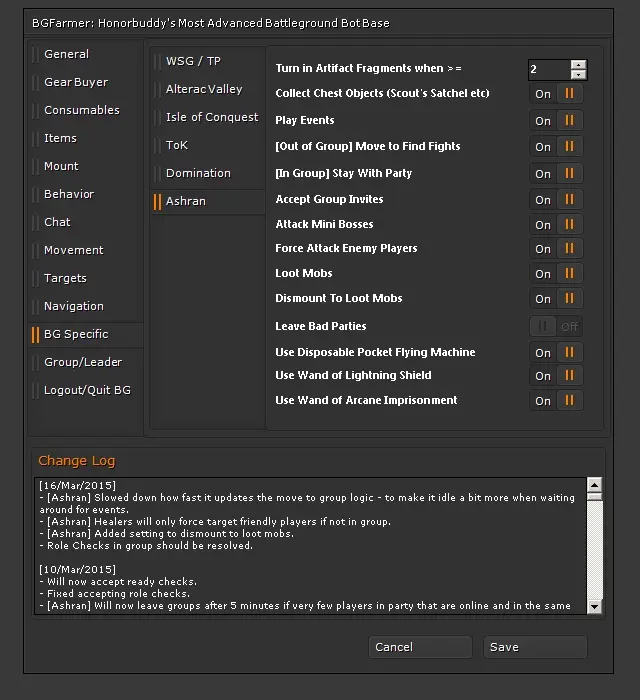
Task: Select the Movement tab
Action: [86, 250]
